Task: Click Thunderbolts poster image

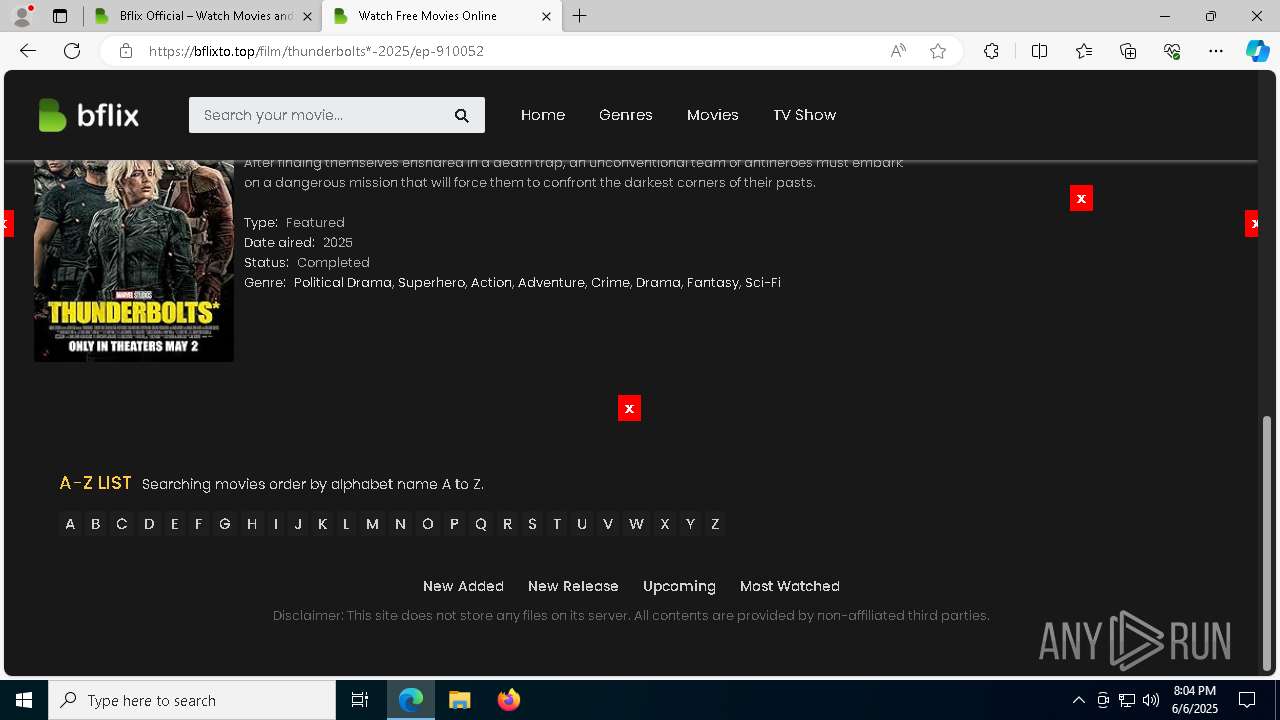Action: click(x=134, y=261)
